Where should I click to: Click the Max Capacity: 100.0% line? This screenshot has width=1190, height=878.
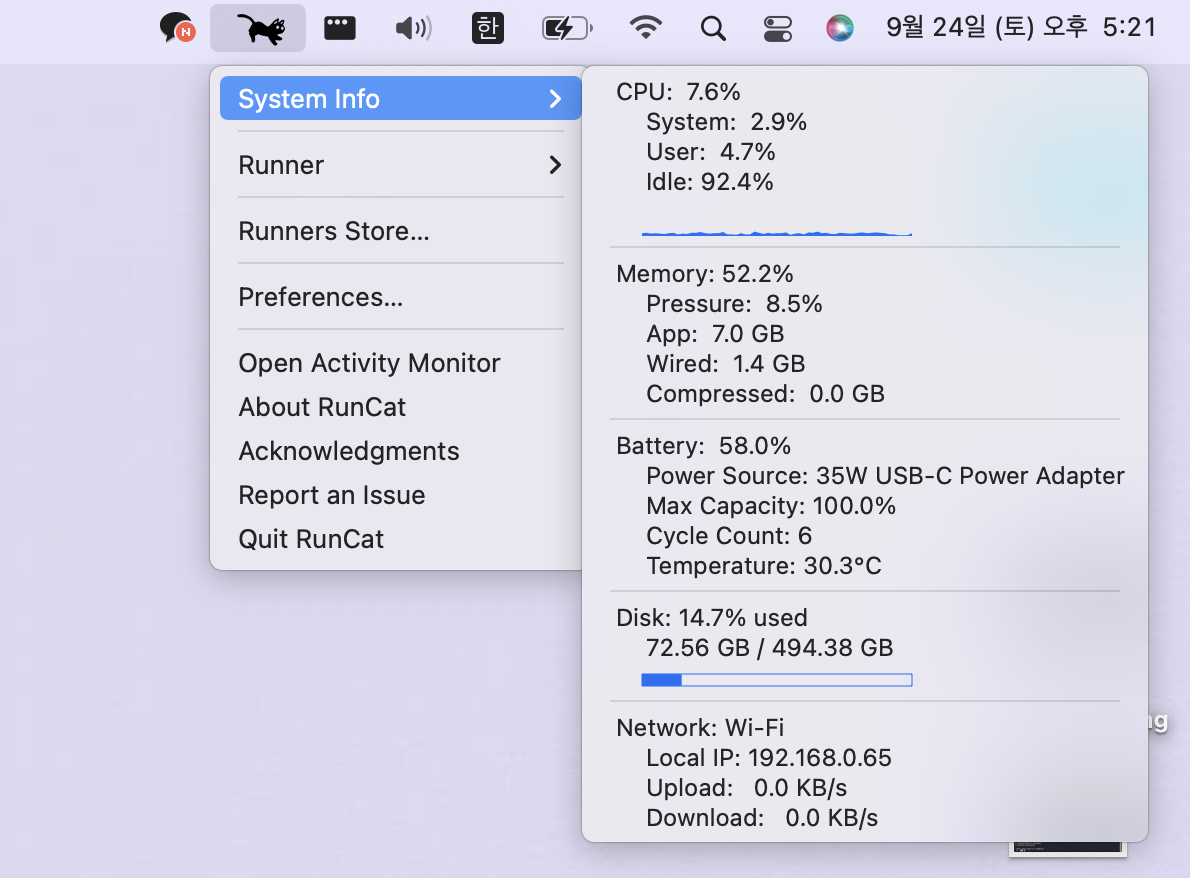[770, 506]
